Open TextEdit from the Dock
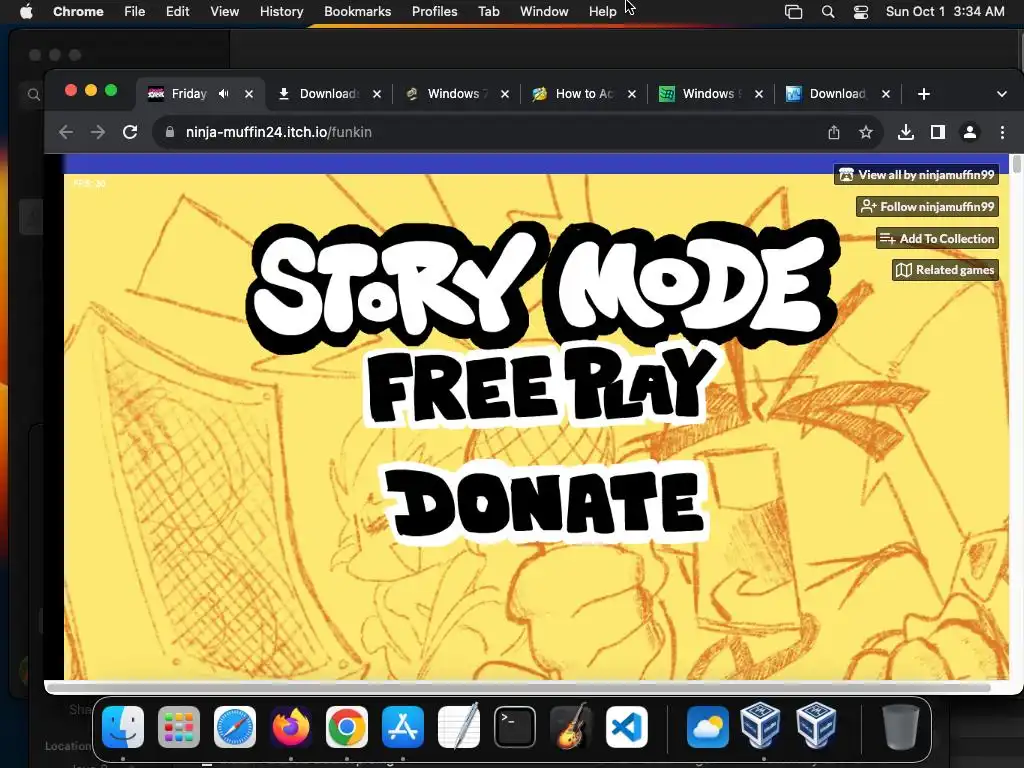The height and width of the screenshot is (768, 1024). click(x=458, y=727)
